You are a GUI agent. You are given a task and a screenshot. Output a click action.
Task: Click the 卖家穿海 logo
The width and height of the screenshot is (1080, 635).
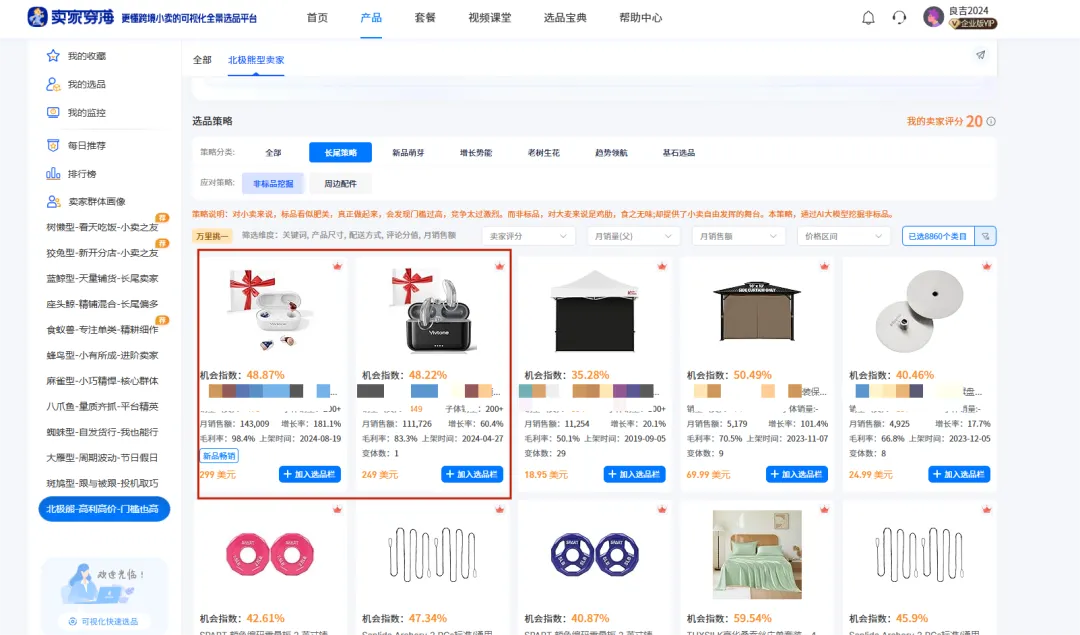tap(70, 17)
